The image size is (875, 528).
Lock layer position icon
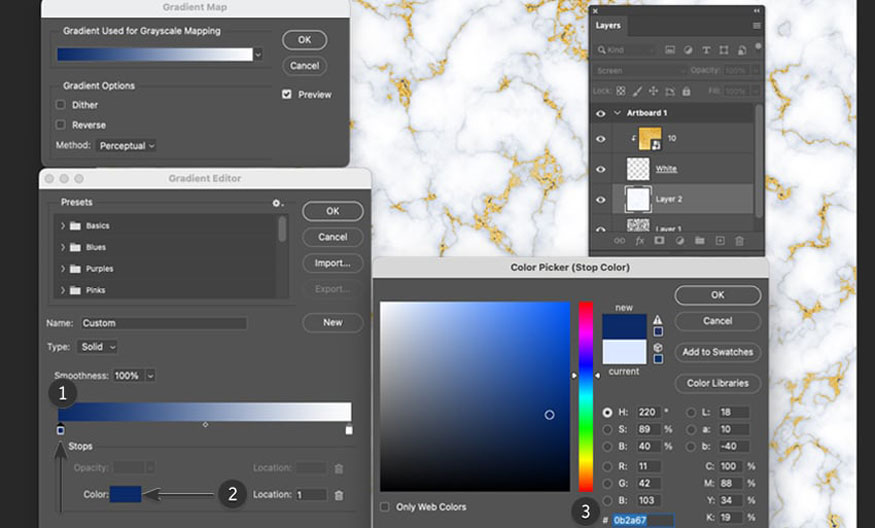653,91
